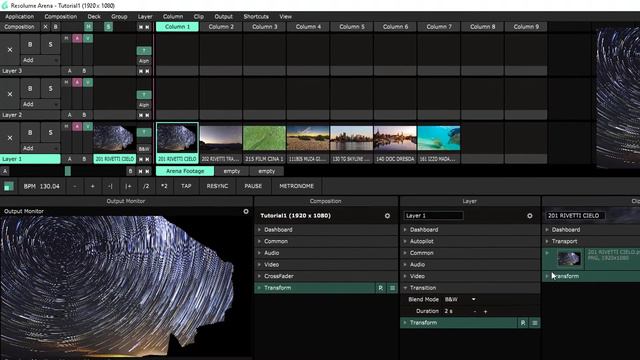Double the BPM with *2

(164, 186)
